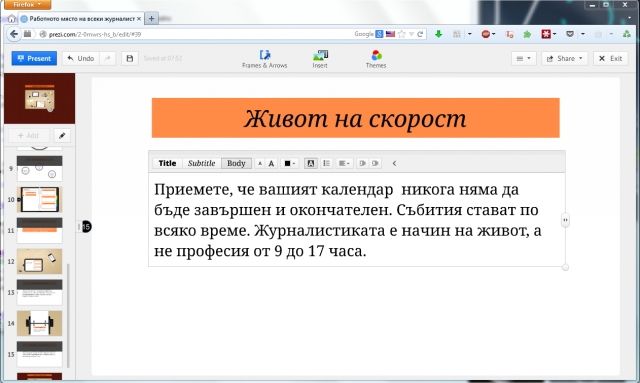Click the Pocket toolbar icon
Viewport: 640px width, 383px height.
(x=570, y=34)
